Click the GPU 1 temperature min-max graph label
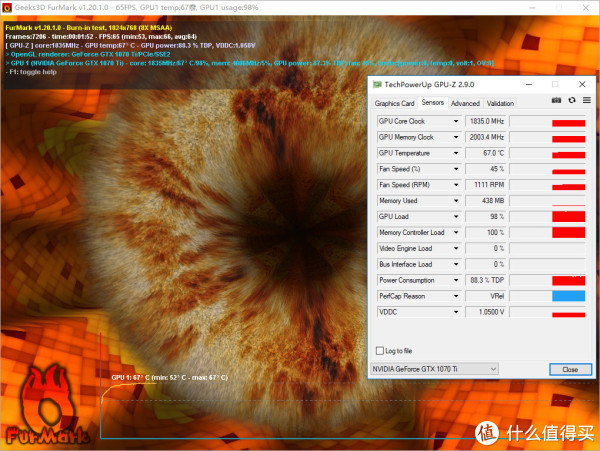Screen dimensions: 600x451 tap(170, 378)
